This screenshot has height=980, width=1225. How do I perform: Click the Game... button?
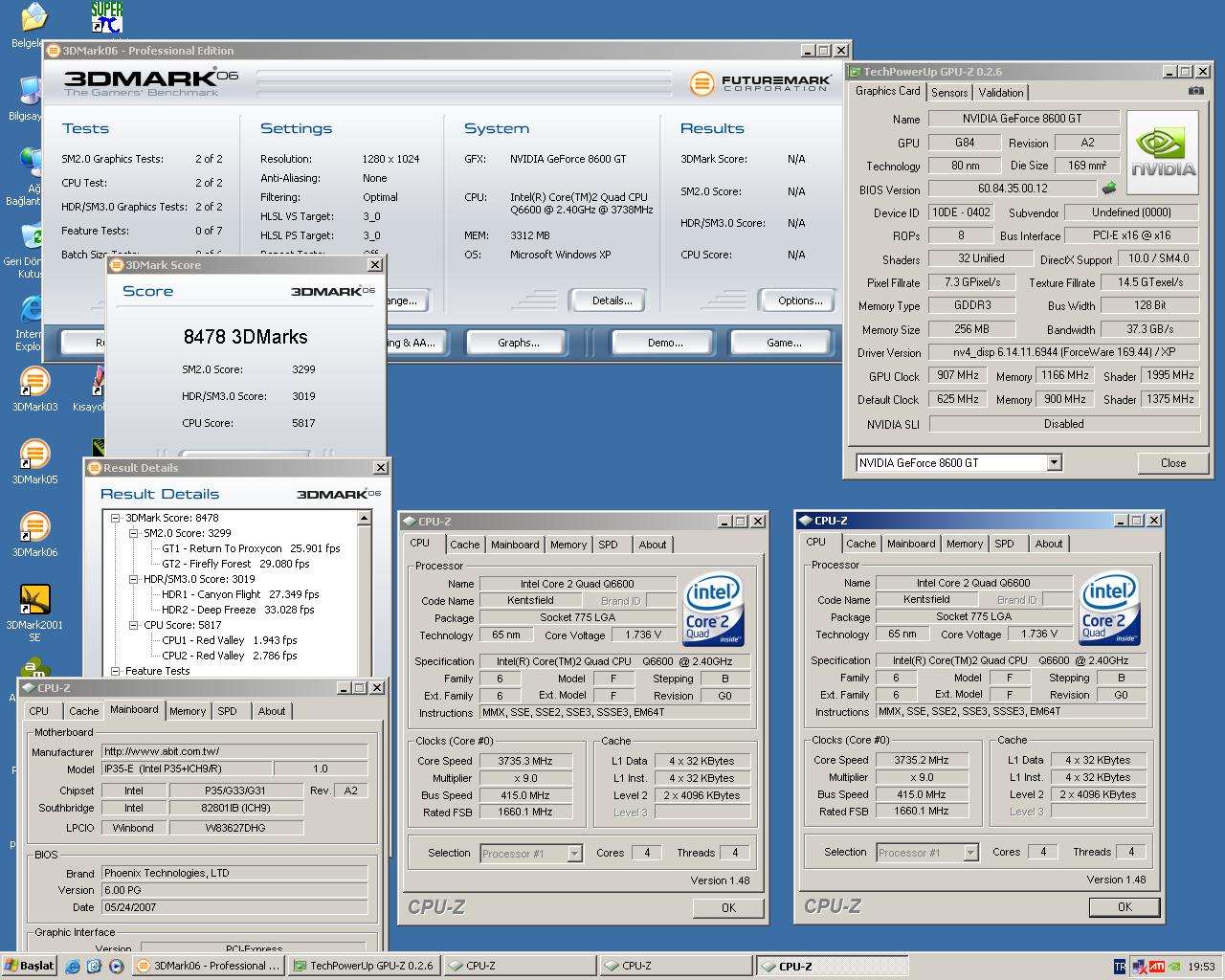pos(784,343)
